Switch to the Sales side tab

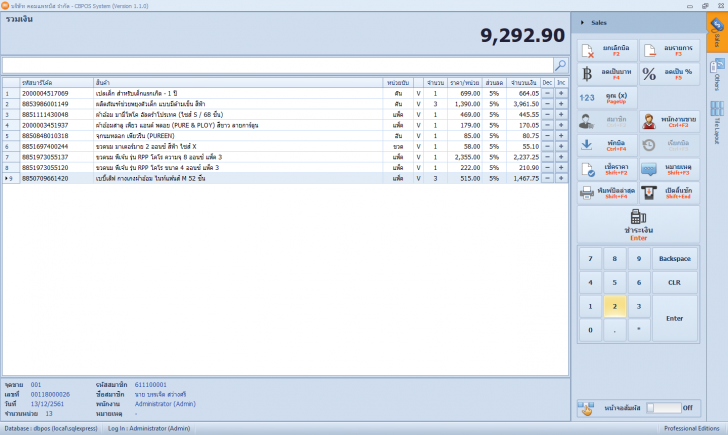click(x=717, y=32)
